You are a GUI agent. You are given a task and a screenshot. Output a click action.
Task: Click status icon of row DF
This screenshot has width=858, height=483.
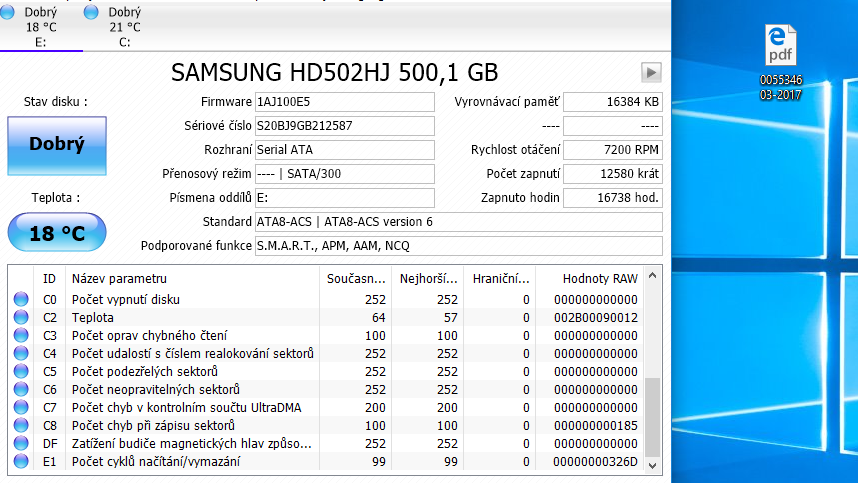(21, 443)
